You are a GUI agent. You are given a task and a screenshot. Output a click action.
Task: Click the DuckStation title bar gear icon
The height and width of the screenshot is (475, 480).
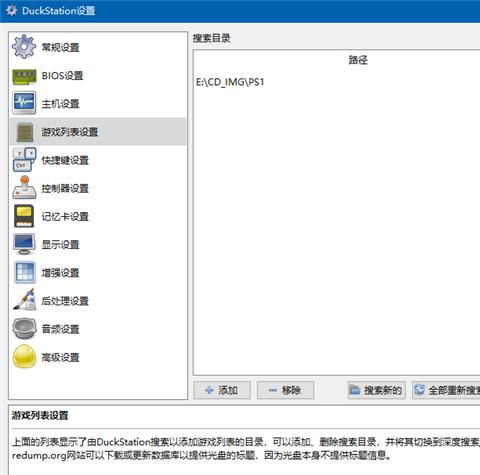coord(11,10)
